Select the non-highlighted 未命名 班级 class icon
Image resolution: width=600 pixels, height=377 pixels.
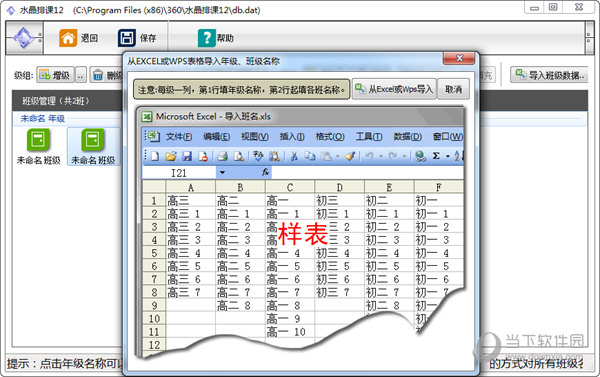click(x=39, y=147)
